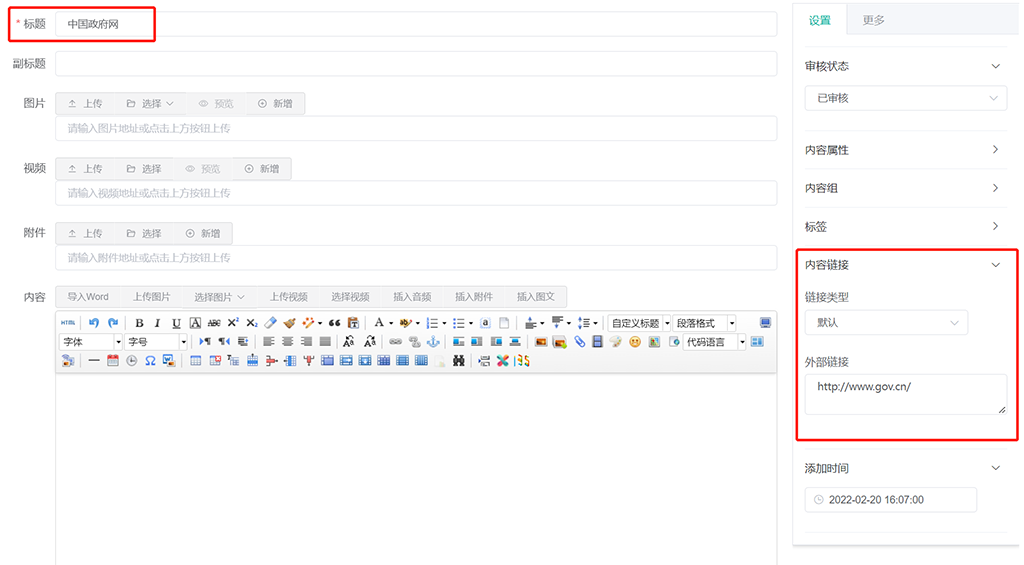Toggle bold formatting in the editor

[139, 323]
